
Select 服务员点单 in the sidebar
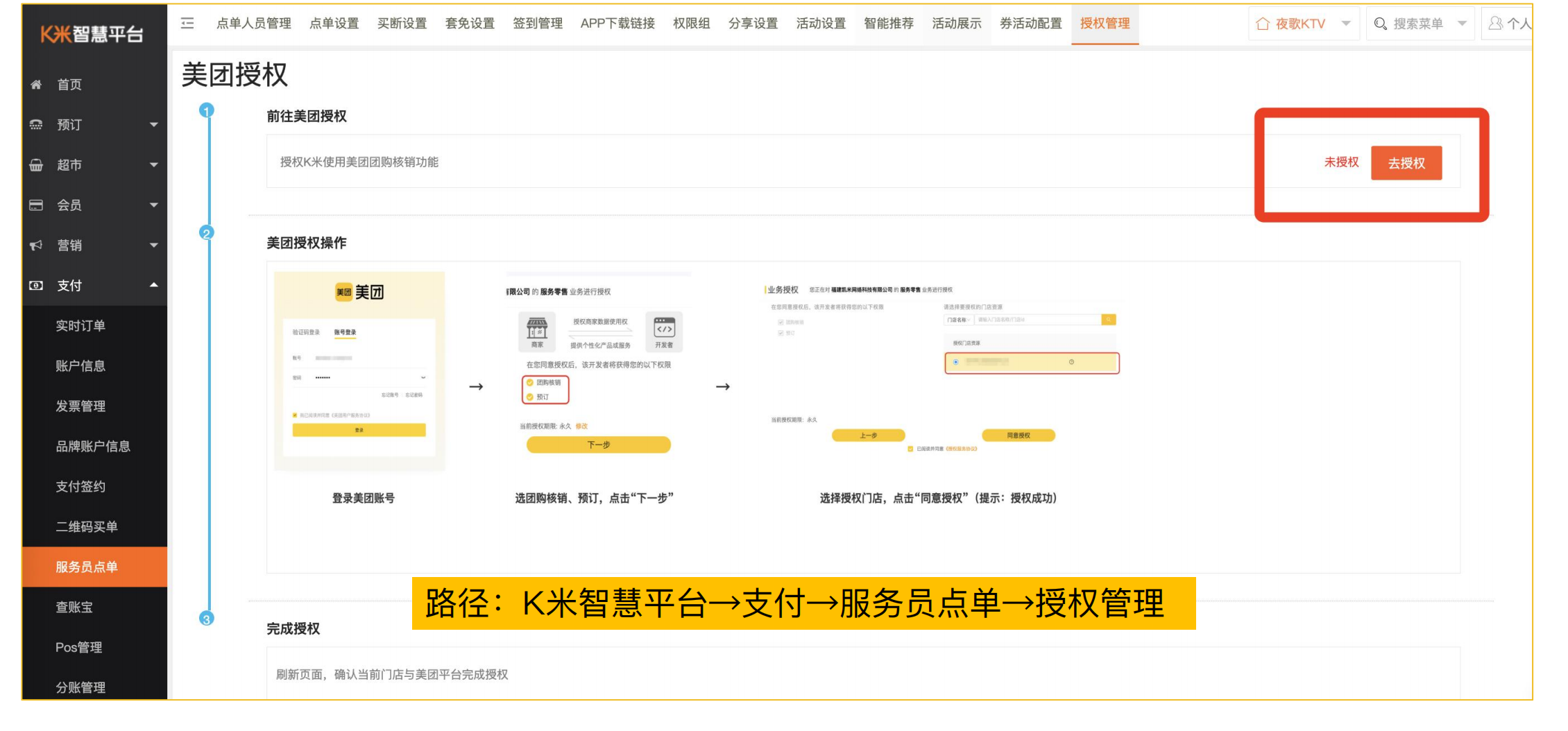[94, 567]
